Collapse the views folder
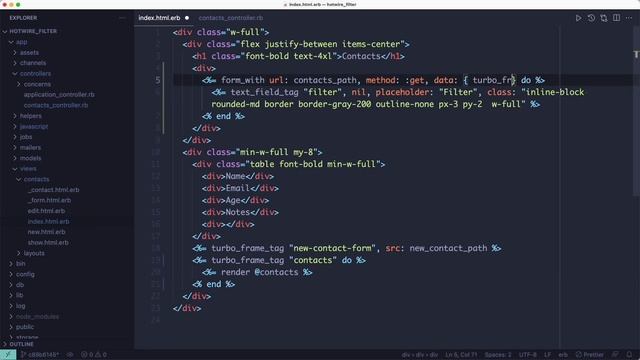Image resolution: width=640 pixels, height=360 pixels. [28, 169]
